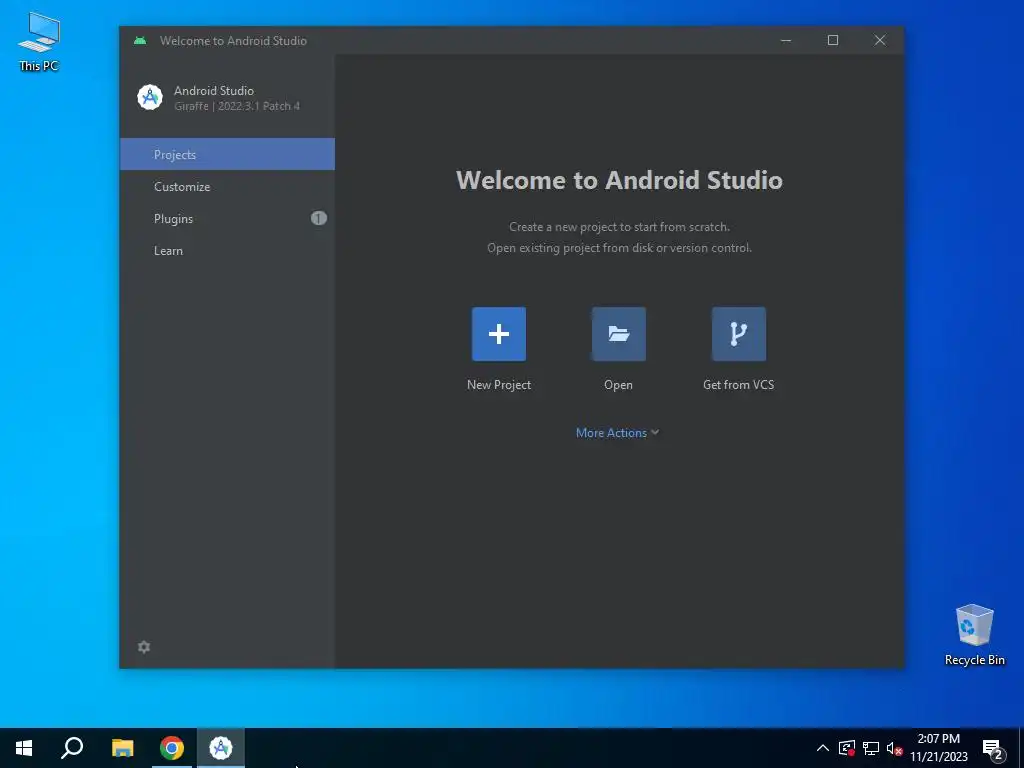Click the Android Studio logo in the sidebar
This screenshot has width=1024, height=768.
point(150,97)
